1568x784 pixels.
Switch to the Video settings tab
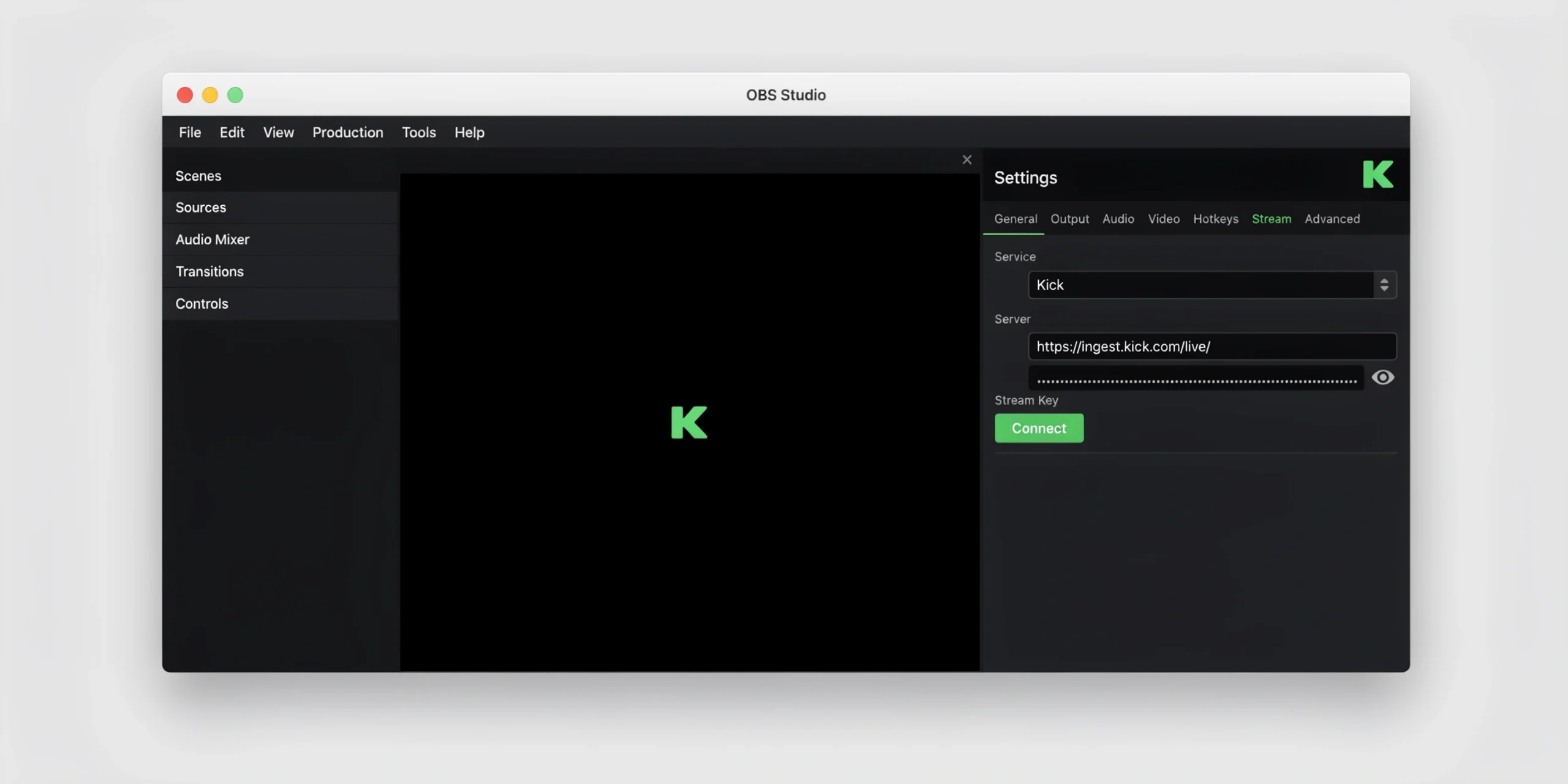tap(1164, 219)
